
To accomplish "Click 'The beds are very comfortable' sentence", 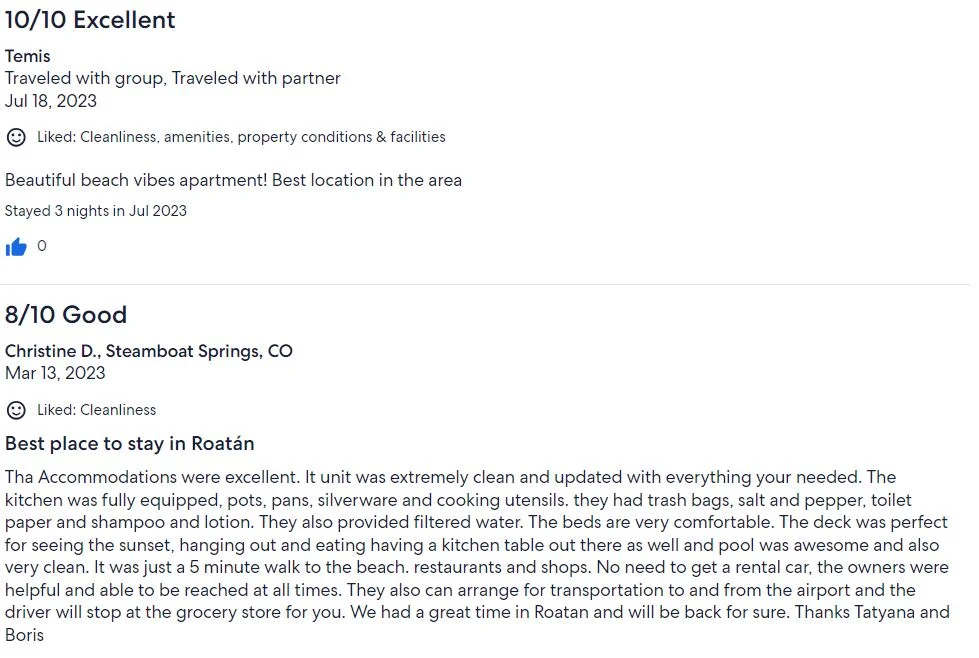I will coord(651,523).
